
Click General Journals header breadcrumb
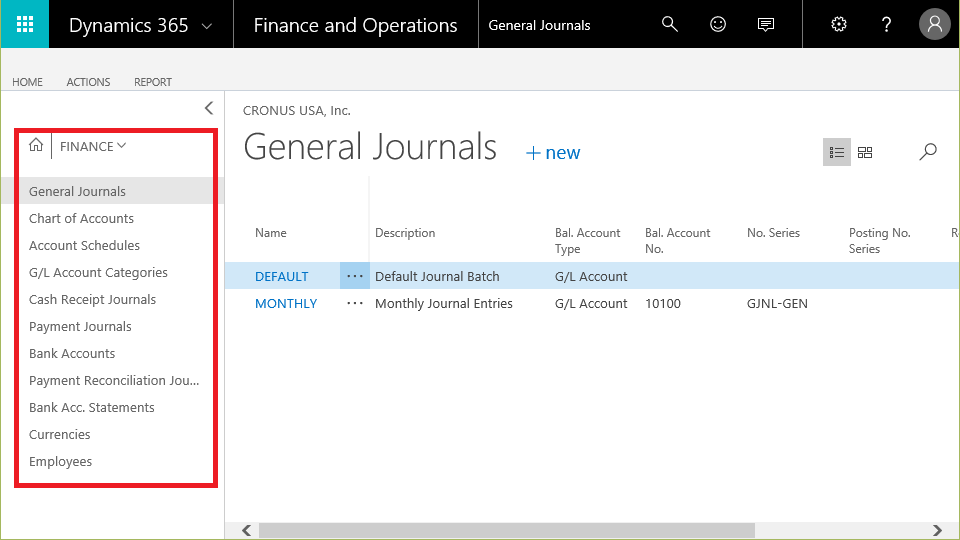(x=539, y=25)
